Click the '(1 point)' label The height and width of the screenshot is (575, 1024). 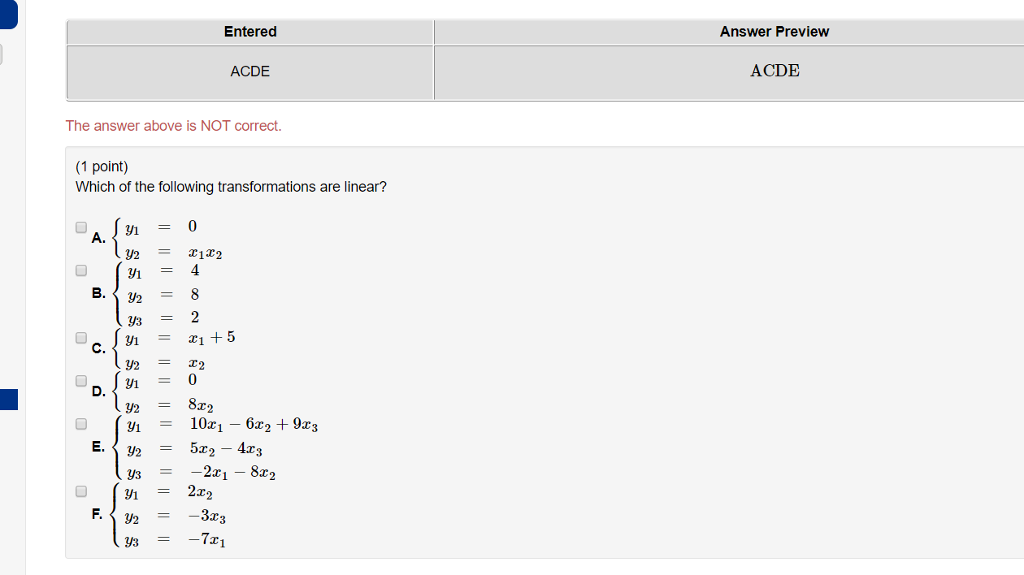pos(102,166)
